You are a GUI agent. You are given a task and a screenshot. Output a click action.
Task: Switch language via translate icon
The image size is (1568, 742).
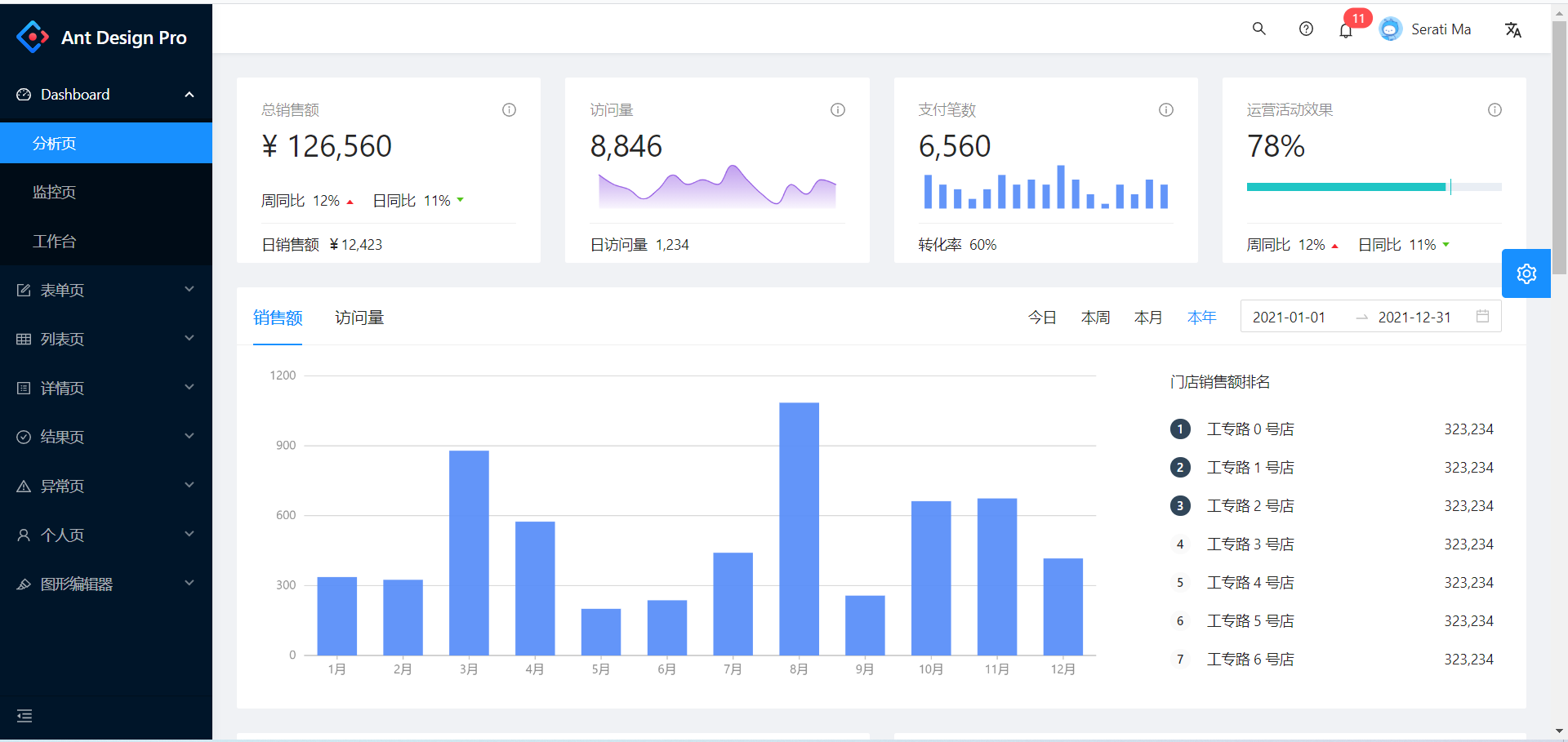click(1512, 29)
